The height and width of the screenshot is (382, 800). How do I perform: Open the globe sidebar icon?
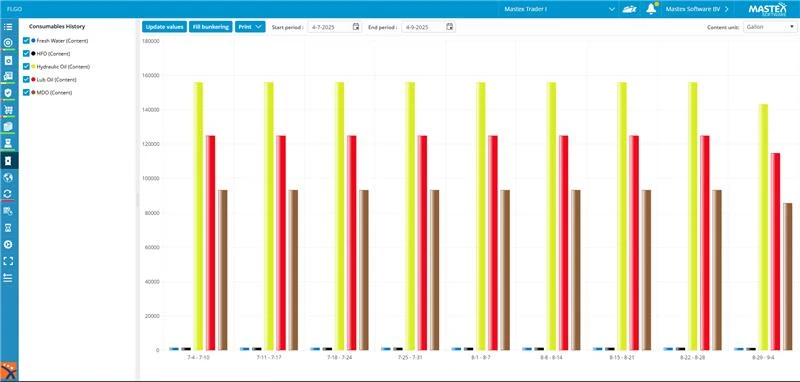click(8, 177)
